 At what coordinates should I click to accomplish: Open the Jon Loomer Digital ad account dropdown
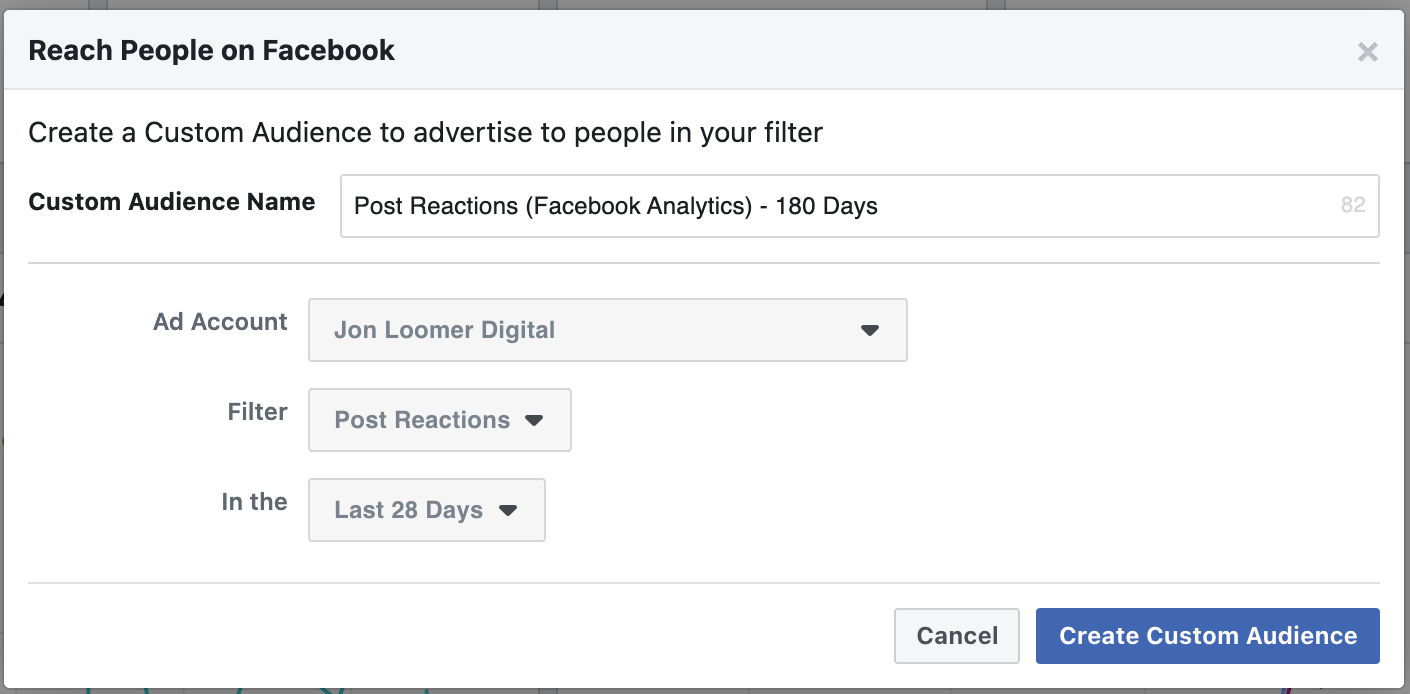tap(608, 330)
